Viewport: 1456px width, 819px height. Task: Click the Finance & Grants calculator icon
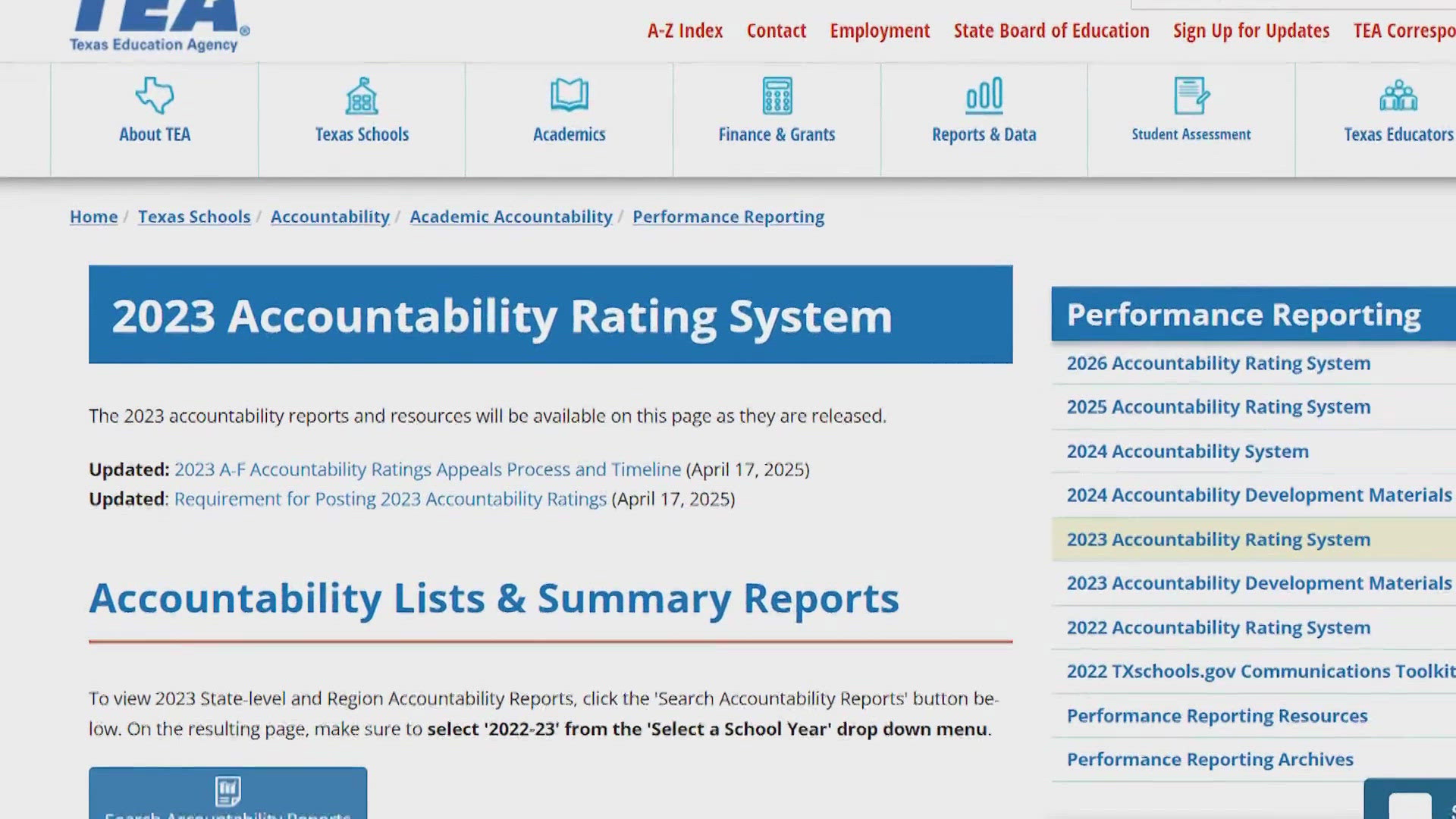pos(776,95)
